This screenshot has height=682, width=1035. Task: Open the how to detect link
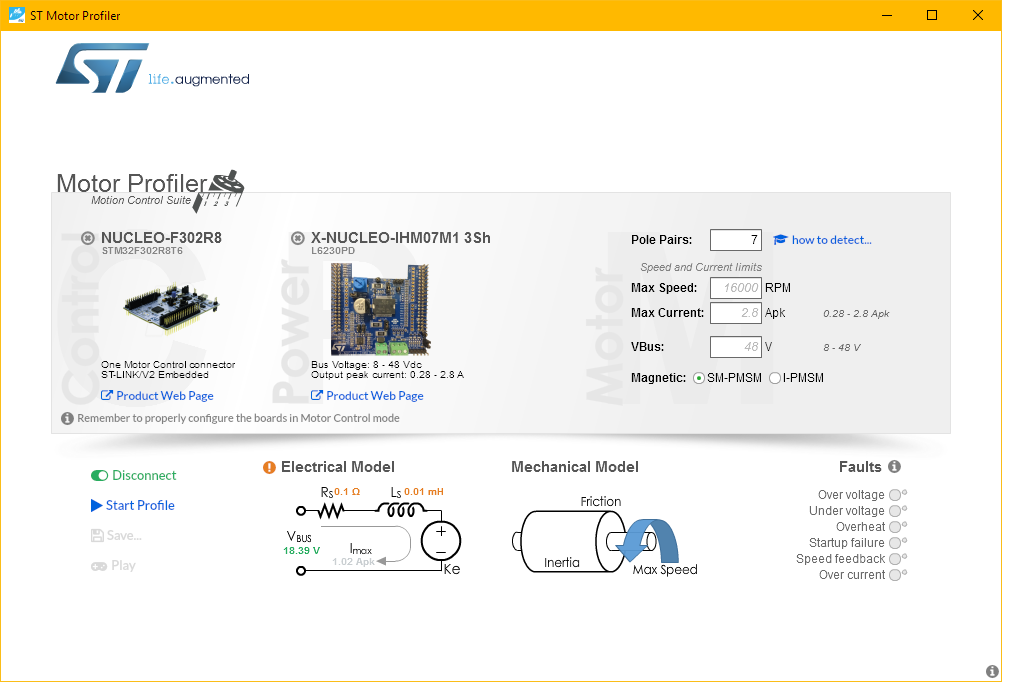(832, 240)
